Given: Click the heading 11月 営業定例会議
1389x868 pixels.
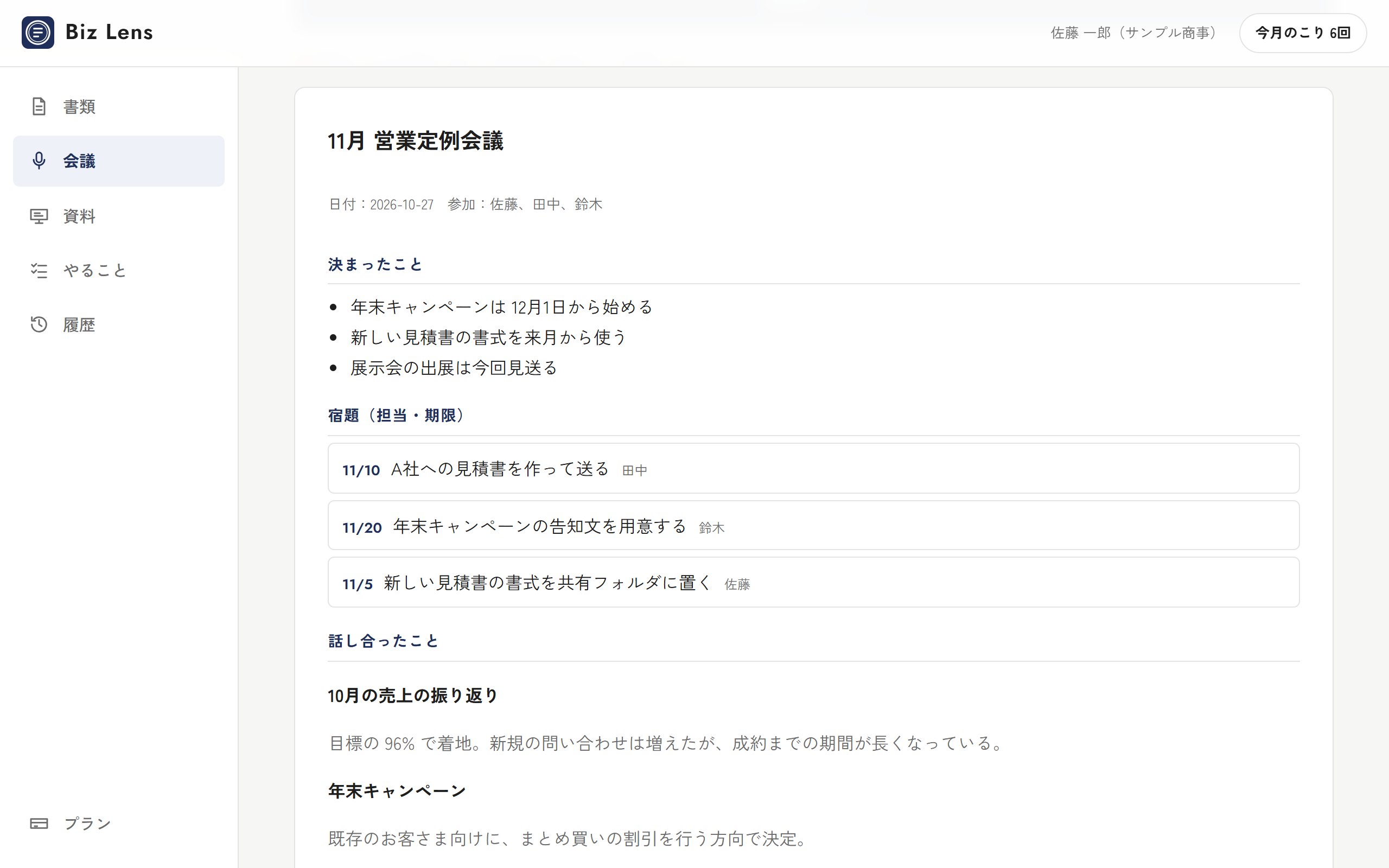Looking at the screenshot, I should [x=415, y=141].
